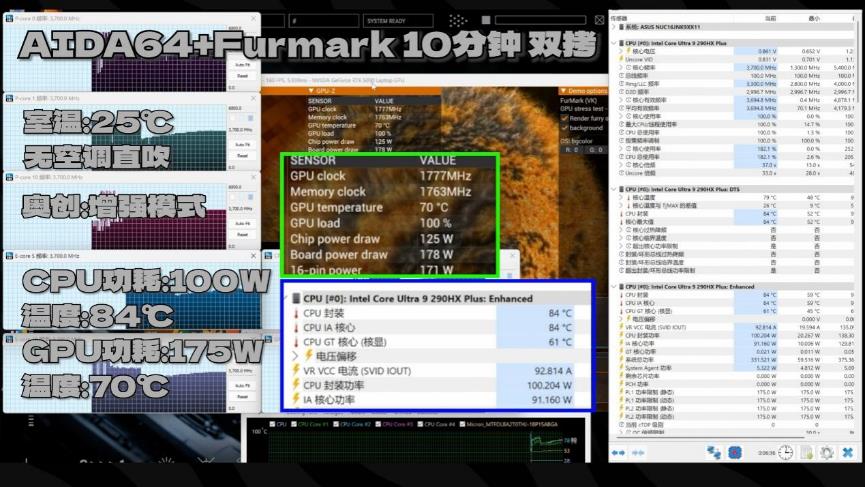Image resolution: width=865 pixels, height=487 pixels.
Task: Select the Uncore VID row
Action: pyautogui.click(x=734, y=59)
